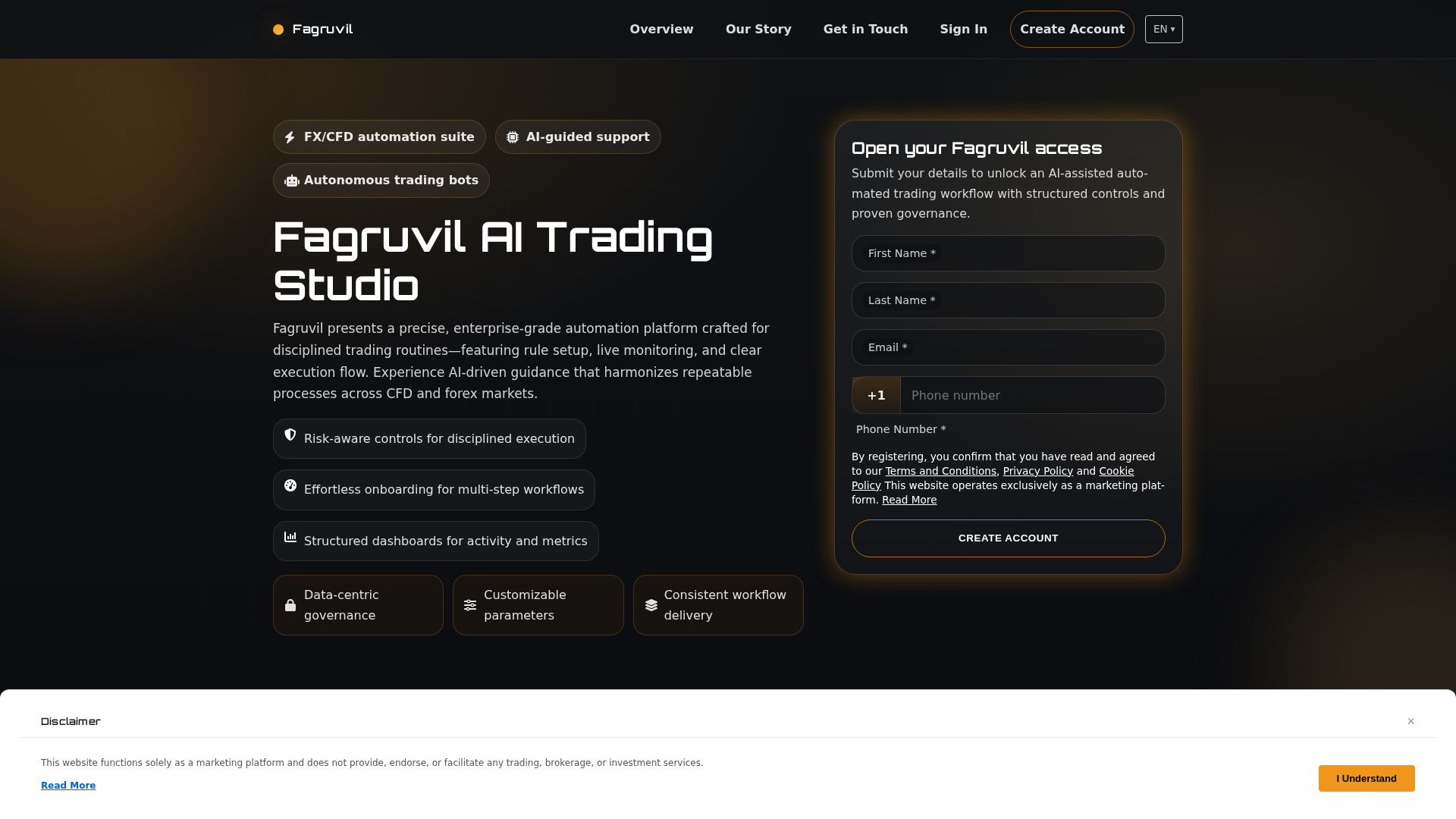Focus the Last Name input field
Image resolution: width=1456 pixels, height=819 pixels.
[x=1009, y=300]
